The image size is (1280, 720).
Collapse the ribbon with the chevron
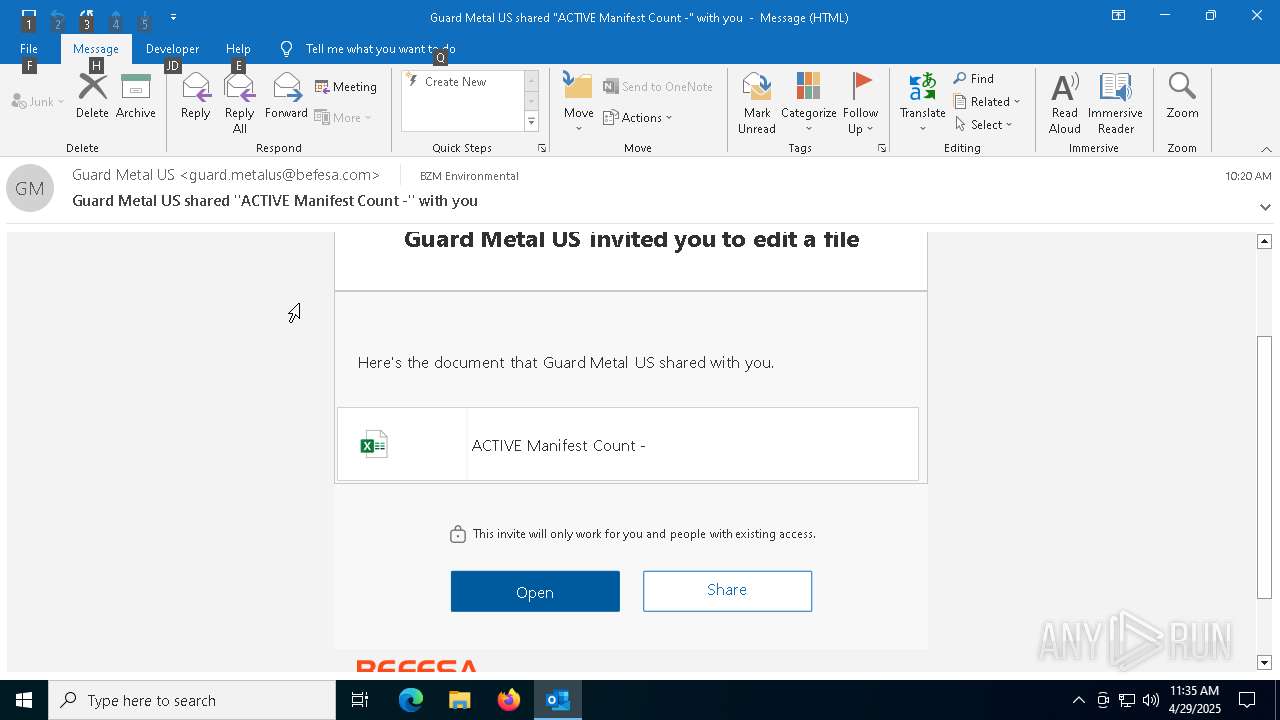click(1266, 149)
